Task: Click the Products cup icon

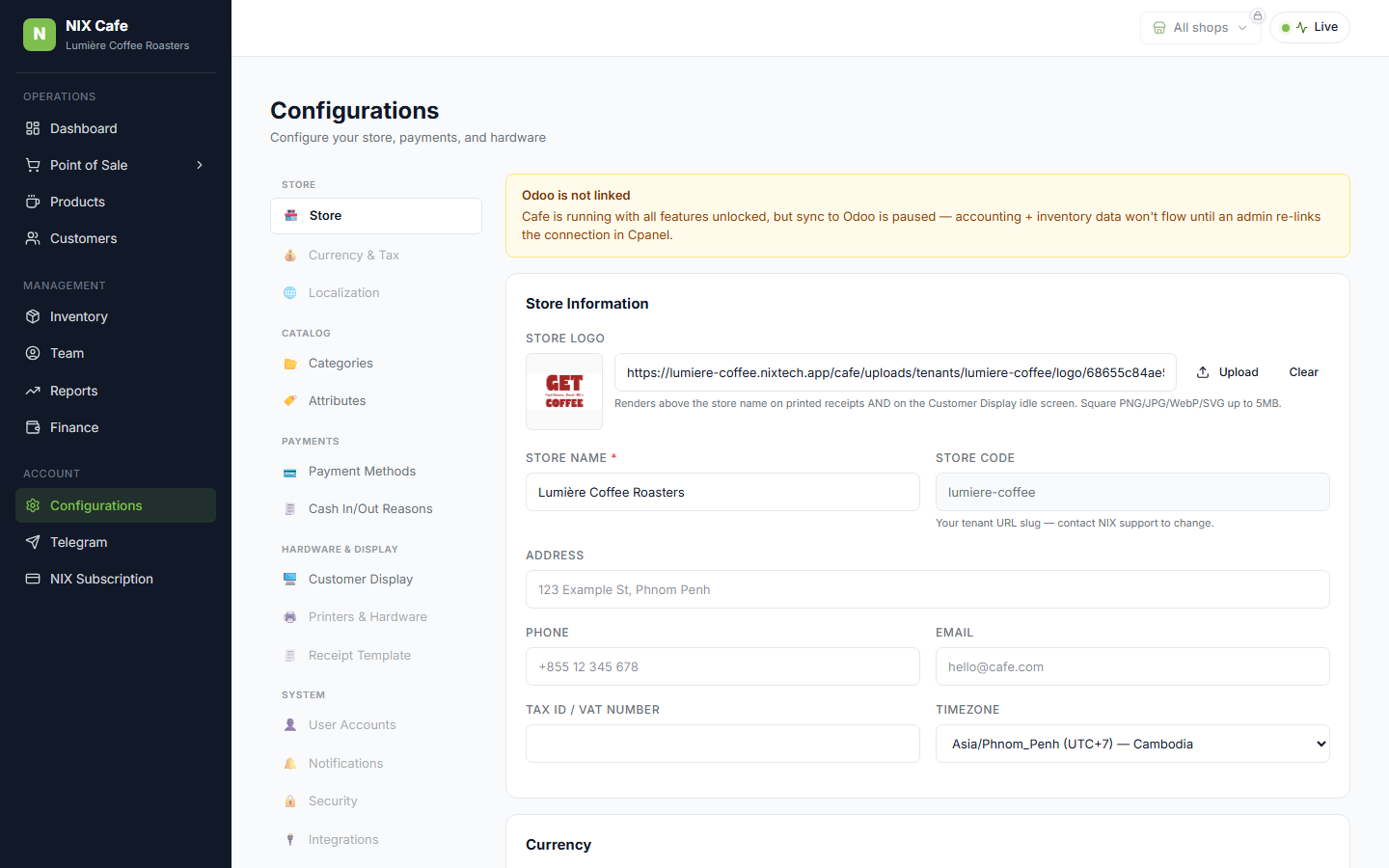Action: point(33,202)
